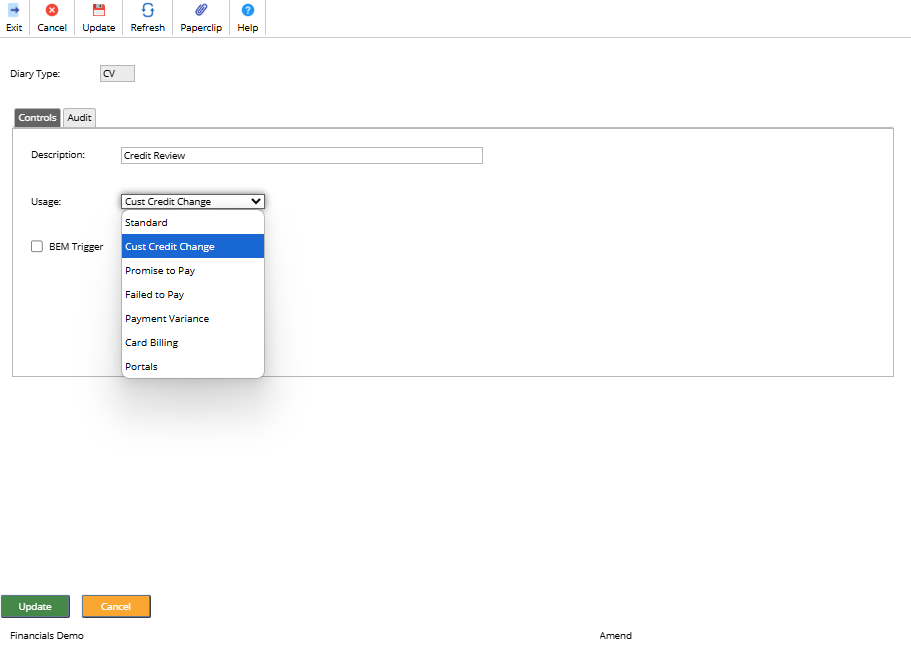Switch to the Audit tab
Image resolution: width=911 pixels, height=653 pixels.
79,117
